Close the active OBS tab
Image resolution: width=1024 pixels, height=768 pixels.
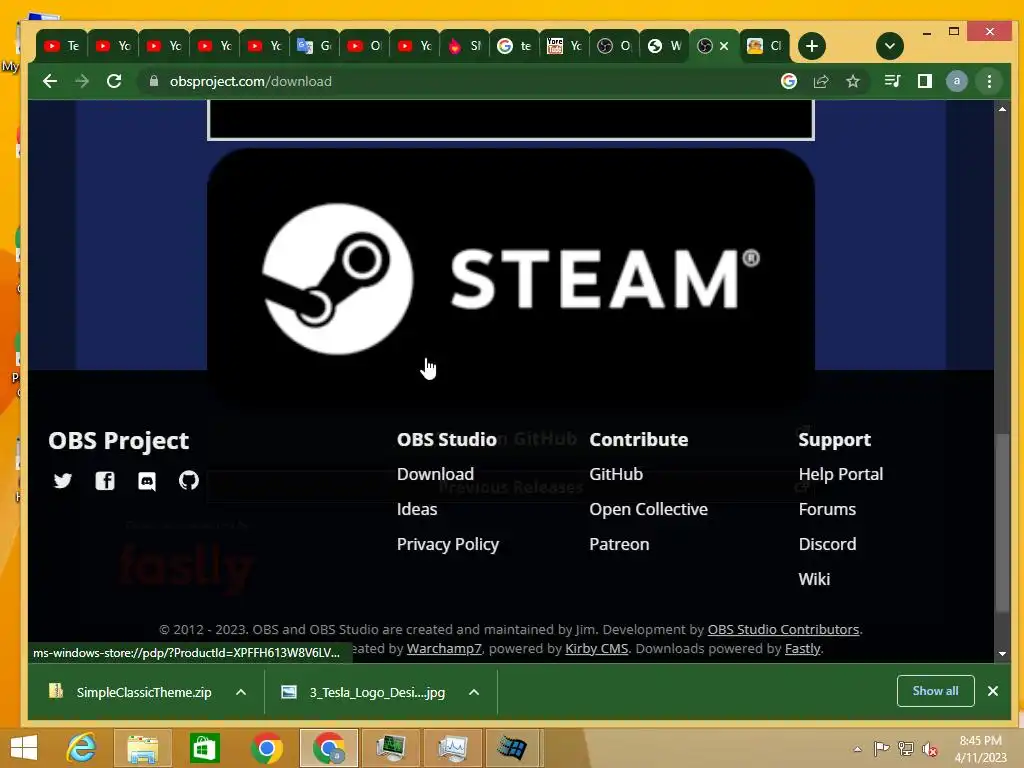(x=724, y=46)
